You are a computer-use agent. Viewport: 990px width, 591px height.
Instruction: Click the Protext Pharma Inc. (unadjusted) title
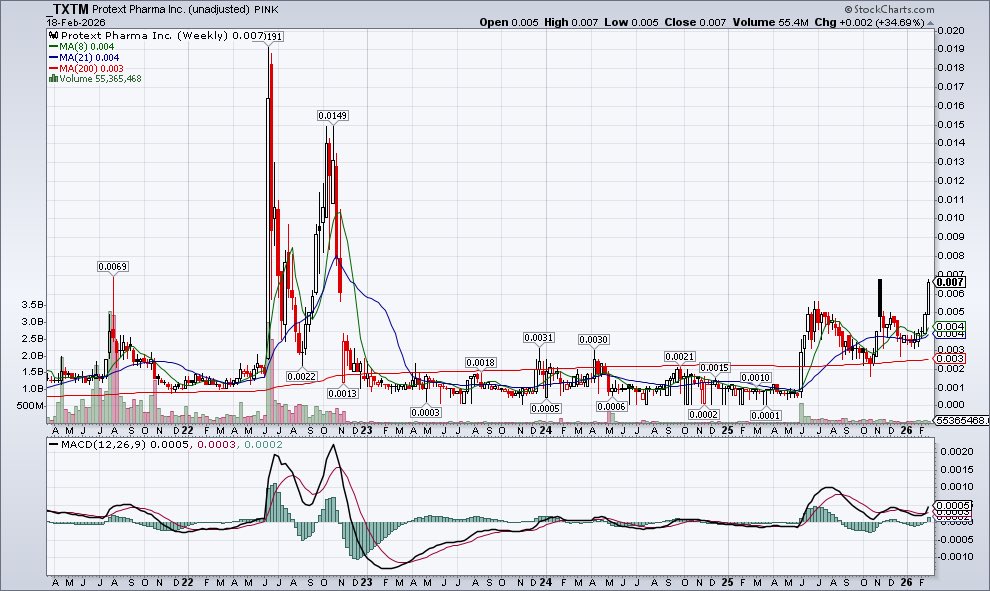tap(171, 9)
